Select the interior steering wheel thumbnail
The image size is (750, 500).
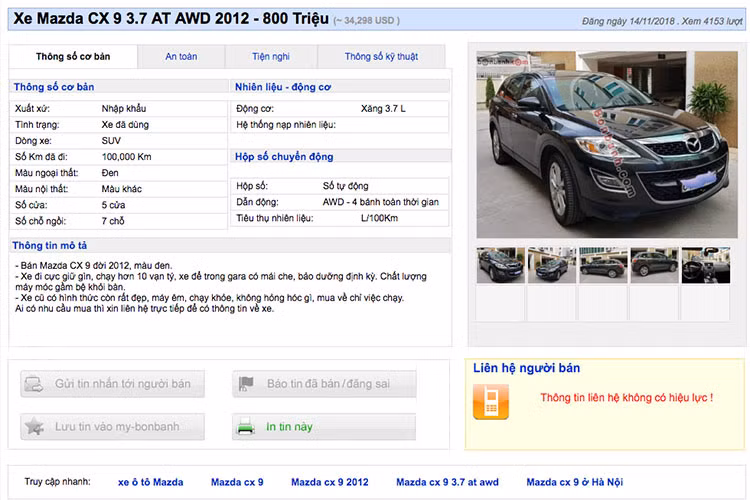click(705, 266)
